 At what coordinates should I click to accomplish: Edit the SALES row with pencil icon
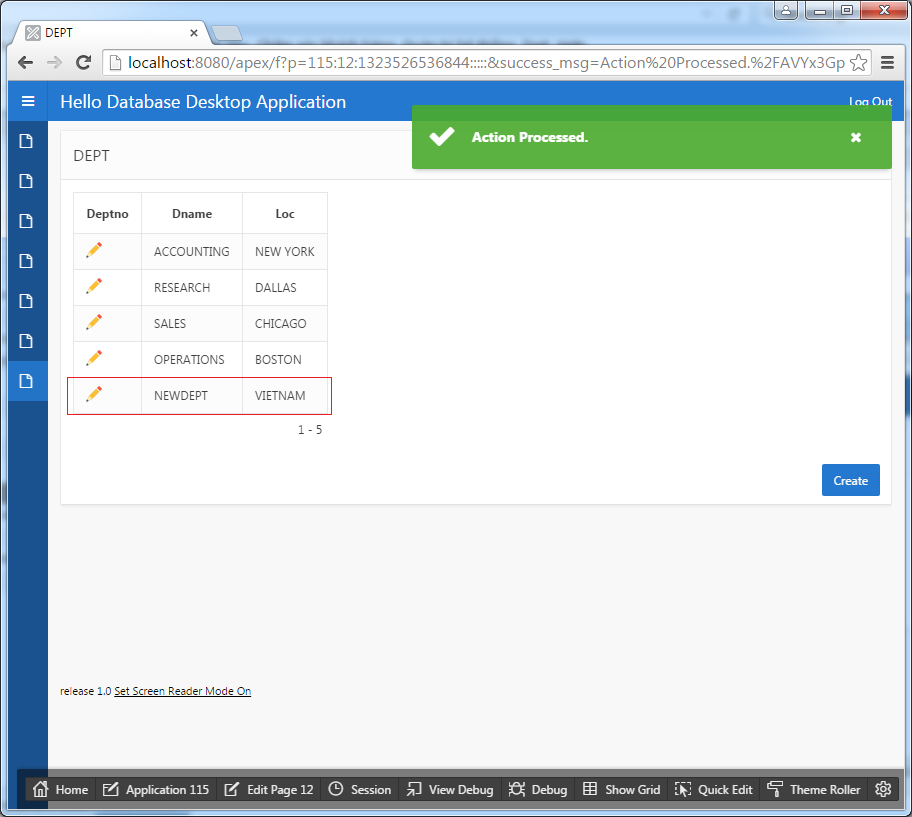coord(94,322)
